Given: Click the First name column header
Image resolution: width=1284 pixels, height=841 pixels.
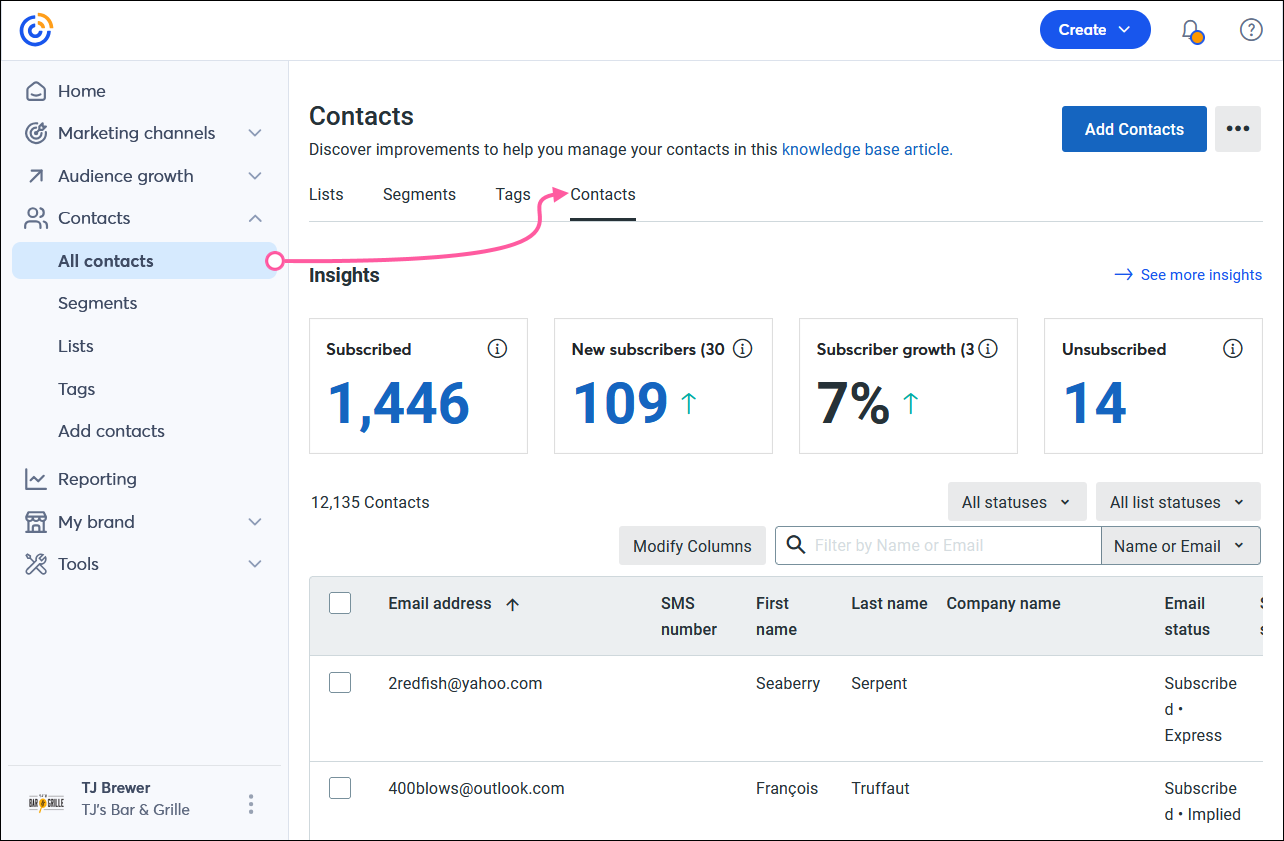Looking at the screenshot, I should point(776,616).
